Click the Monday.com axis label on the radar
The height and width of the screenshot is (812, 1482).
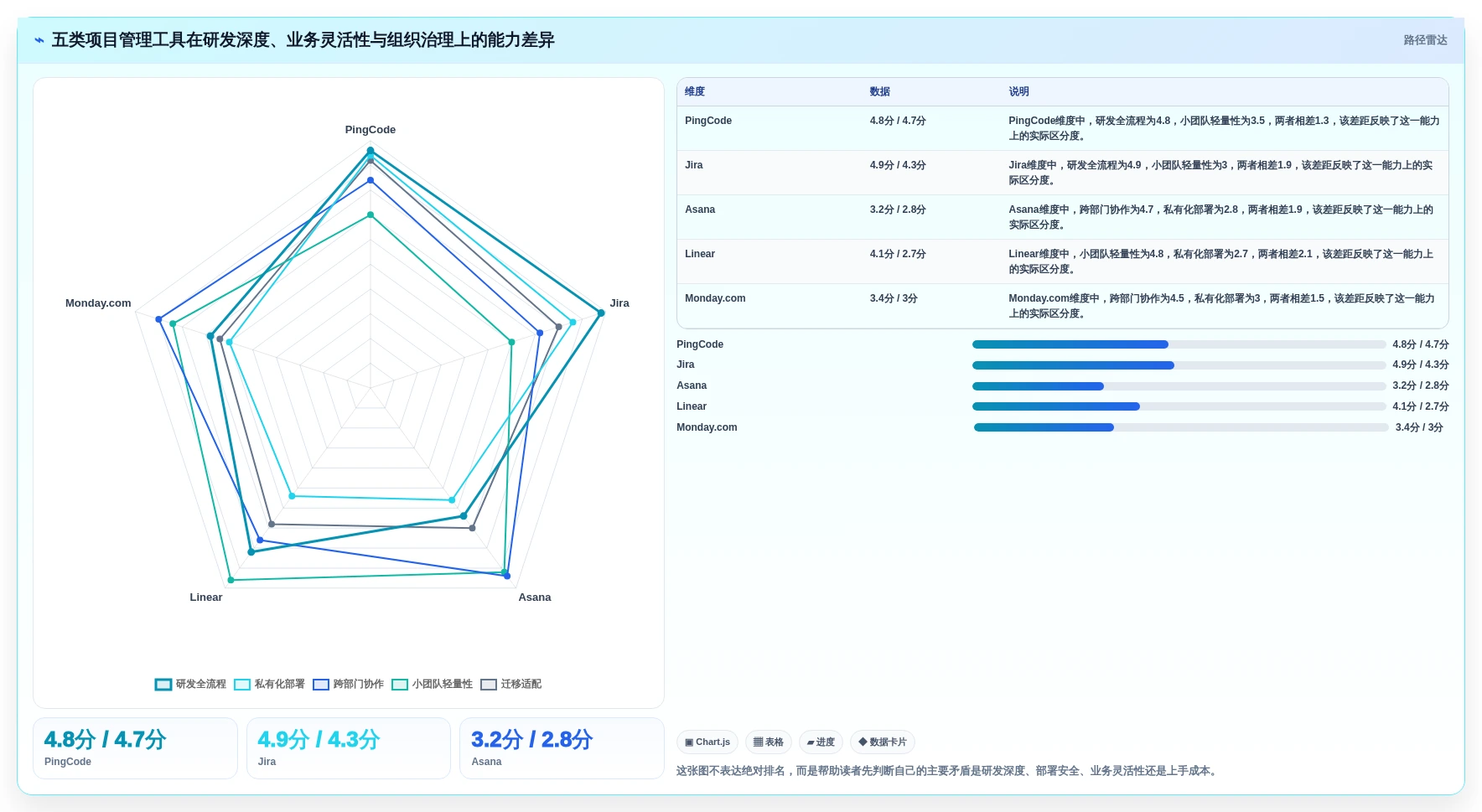click(98, 303)
